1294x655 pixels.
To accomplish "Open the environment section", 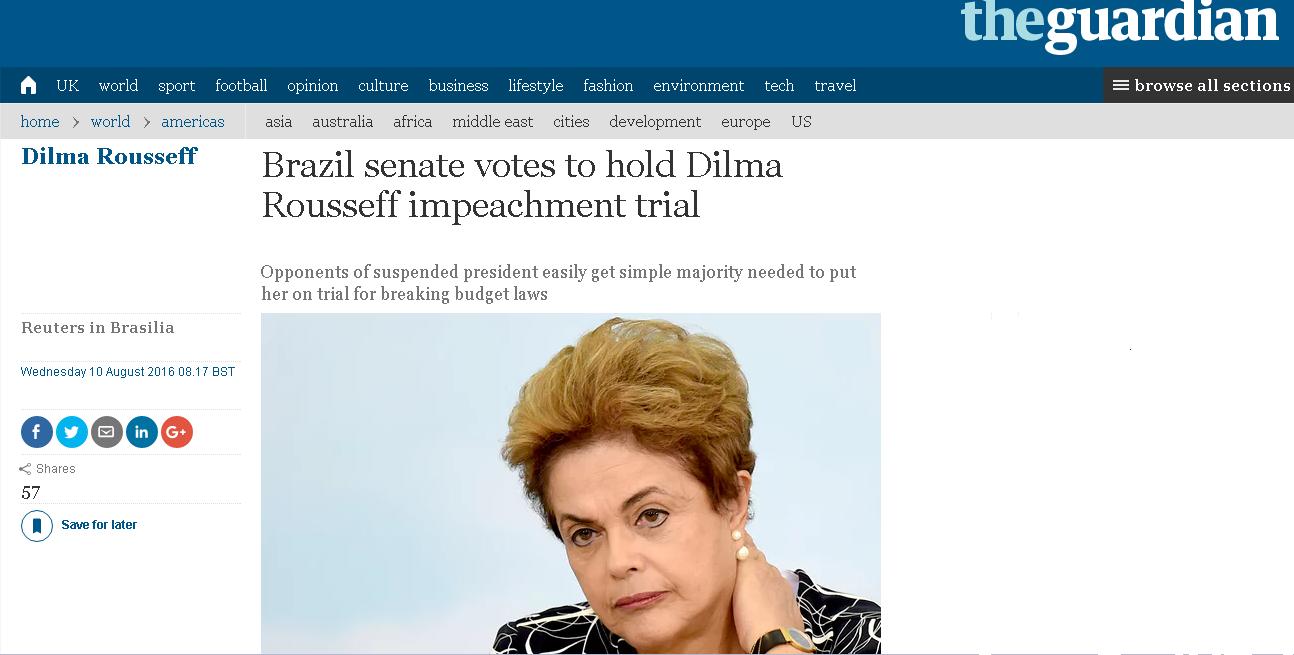I will pyautogui.click(x=698, y=86).
